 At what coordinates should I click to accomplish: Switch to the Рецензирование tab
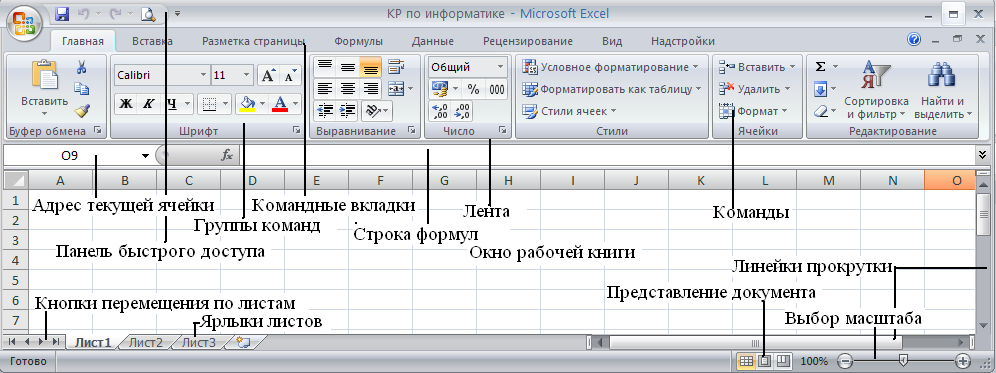click(x=528, y=41)
